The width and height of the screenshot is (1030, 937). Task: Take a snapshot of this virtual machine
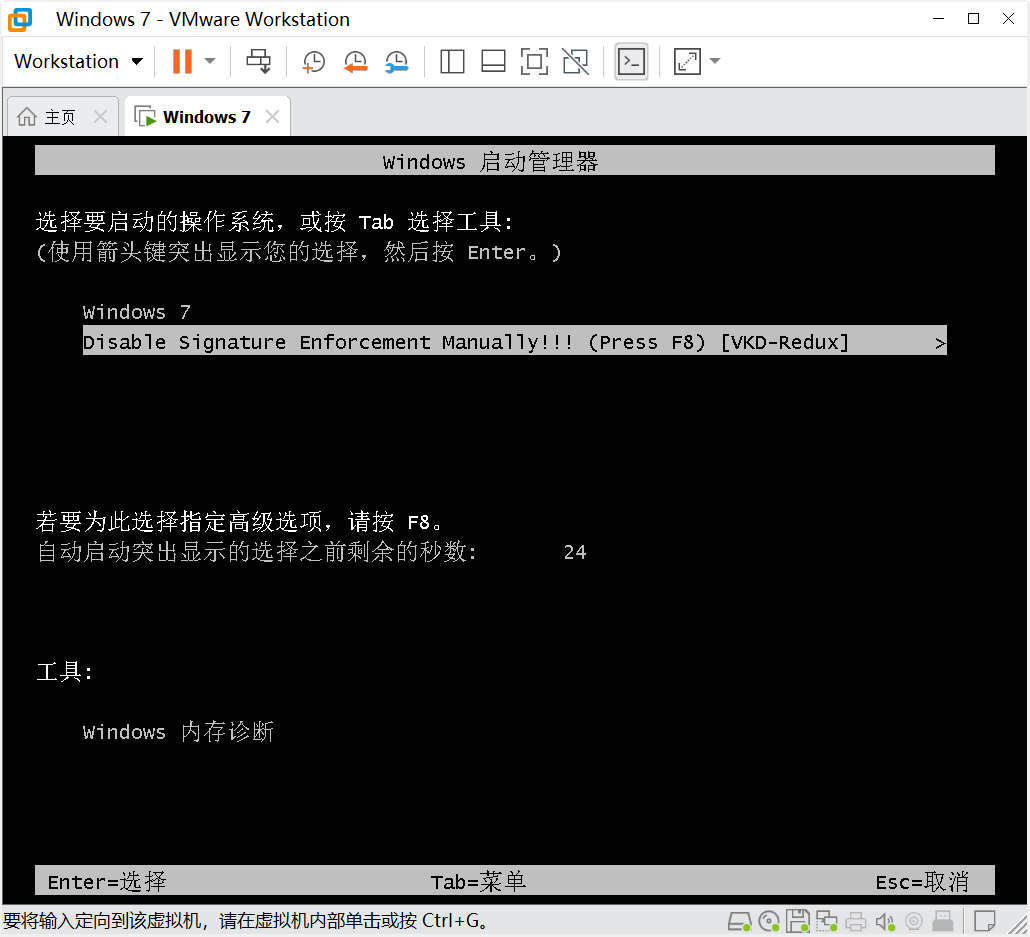(x=313, y=62)
